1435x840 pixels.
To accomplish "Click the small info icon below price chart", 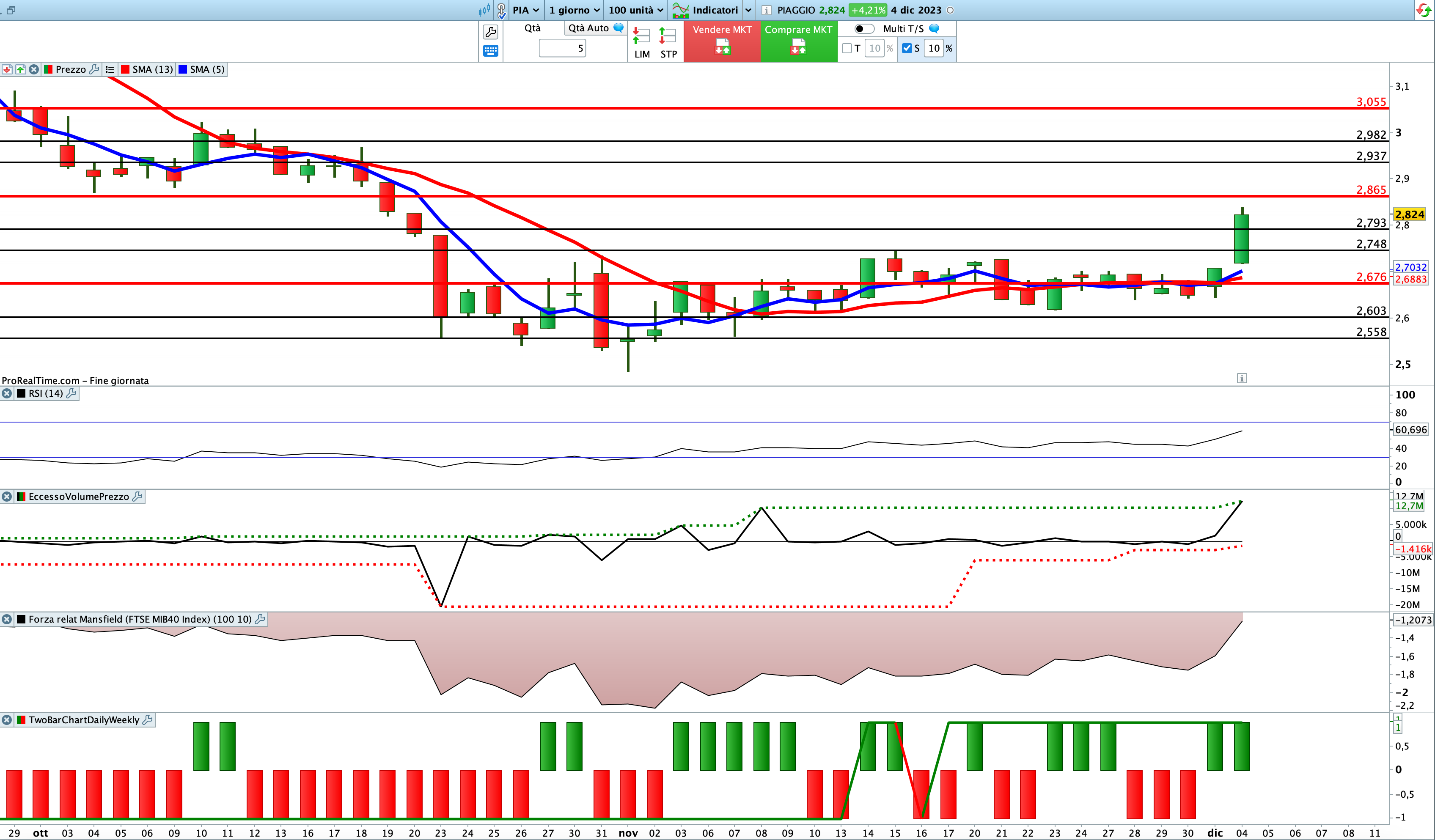I will (1242, 378).
